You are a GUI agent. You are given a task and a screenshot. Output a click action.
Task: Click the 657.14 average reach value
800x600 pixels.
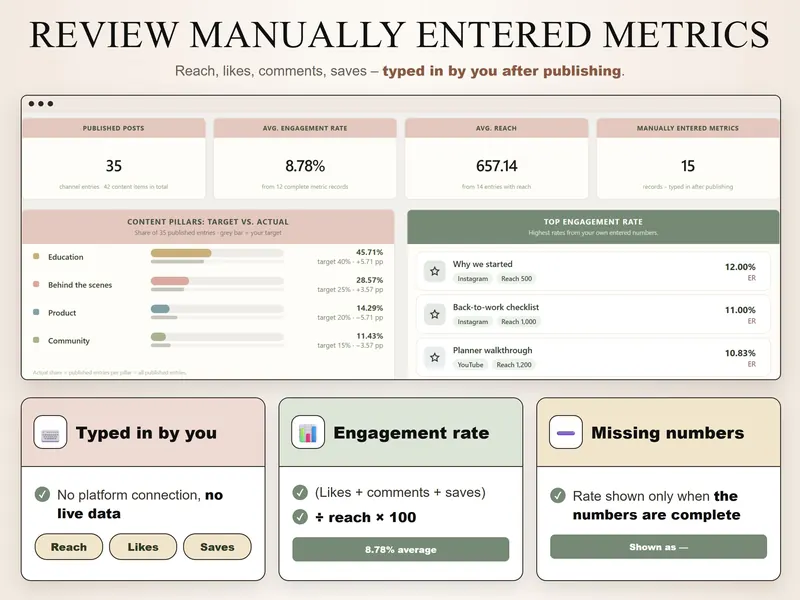496,166
